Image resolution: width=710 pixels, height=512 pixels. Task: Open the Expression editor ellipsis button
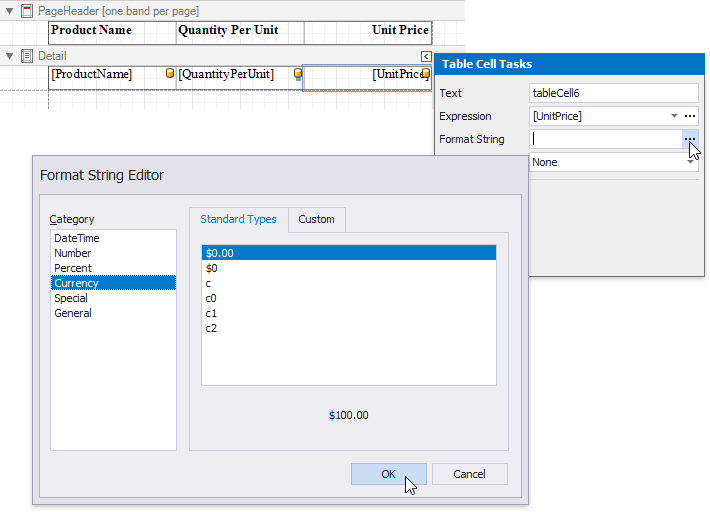tap(690, 116)
